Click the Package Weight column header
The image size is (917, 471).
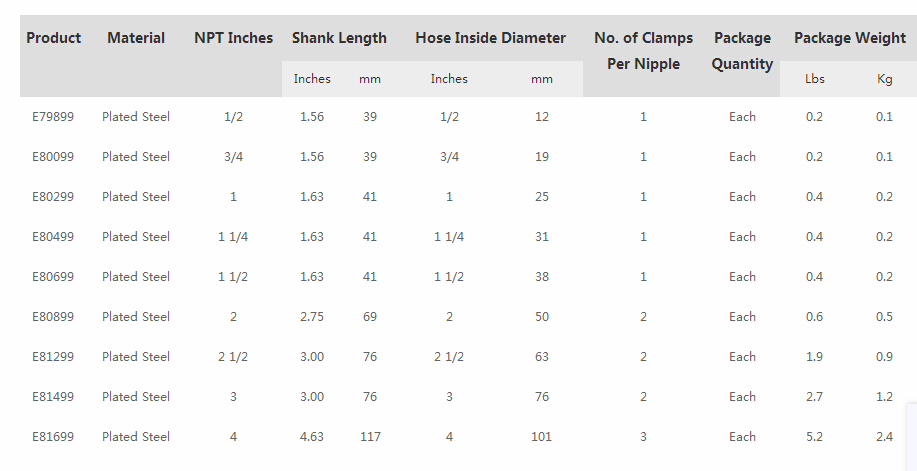(849, 38)
